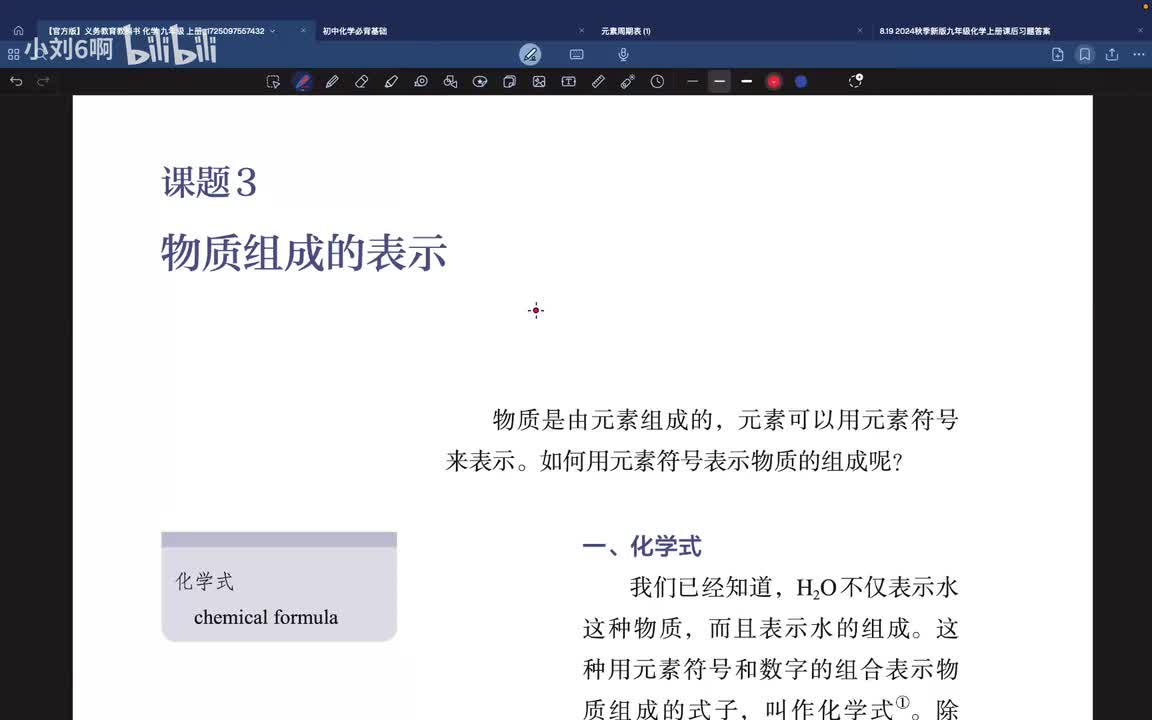Pick the blue pen color

801,82
